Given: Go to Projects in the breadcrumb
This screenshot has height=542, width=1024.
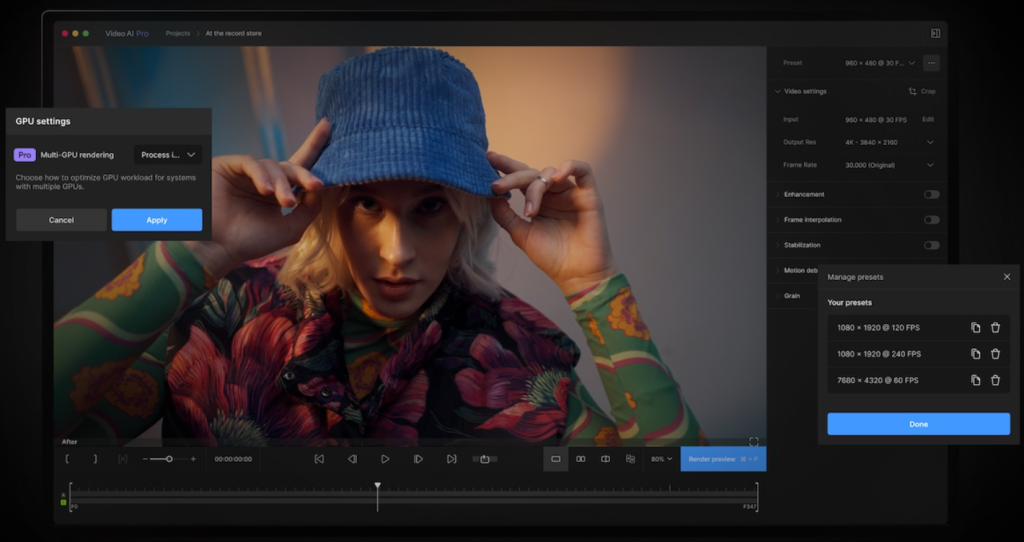Looking at the screenshot, I should pyautogui.click(x=178, y=33).
